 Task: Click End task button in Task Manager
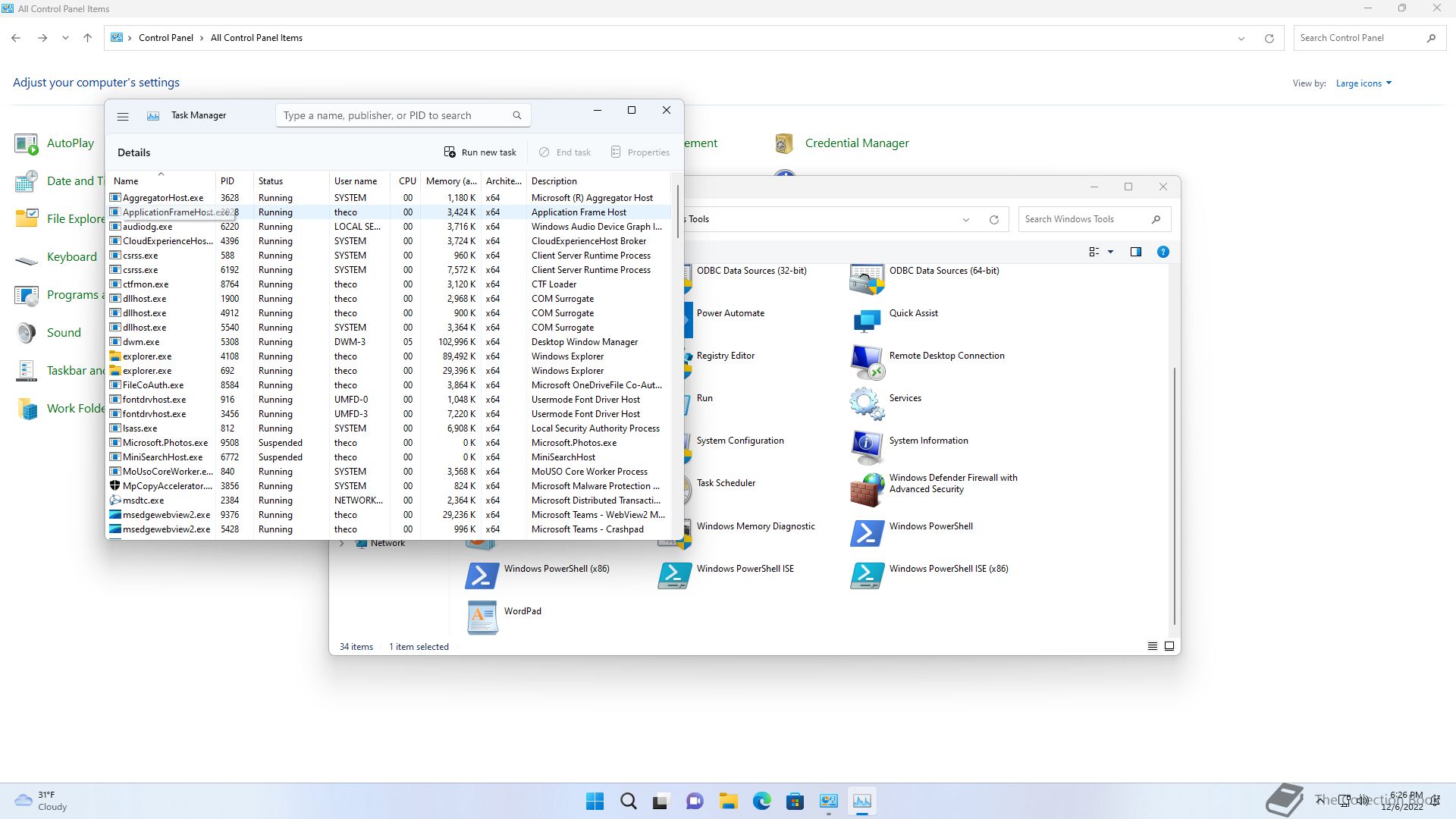[565, 152]
